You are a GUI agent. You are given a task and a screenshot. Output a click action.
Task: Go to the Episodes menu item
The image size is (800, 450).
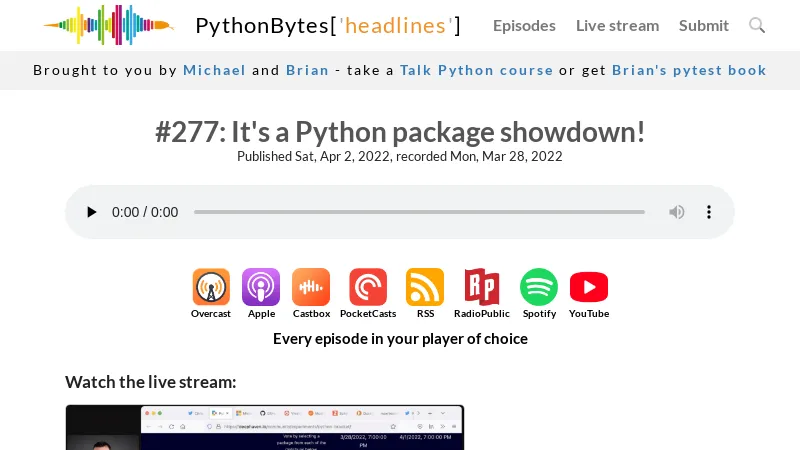tap(524, 26)
